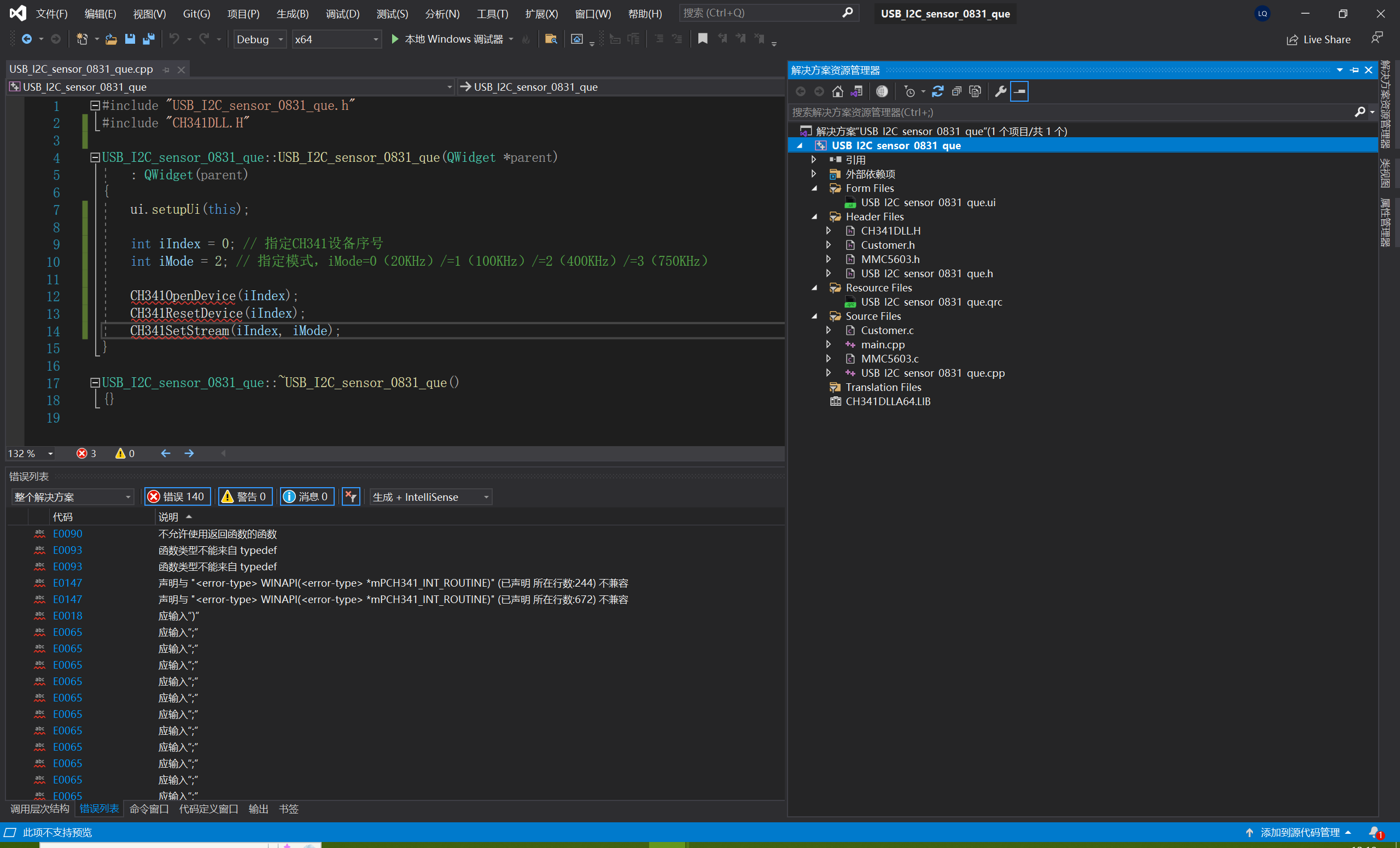Image resolution: width=1400 pixels, height=848 pixels.
Task: Select main.cpp in Source Files
Action: pyautogui.click(x=883, y=344)
